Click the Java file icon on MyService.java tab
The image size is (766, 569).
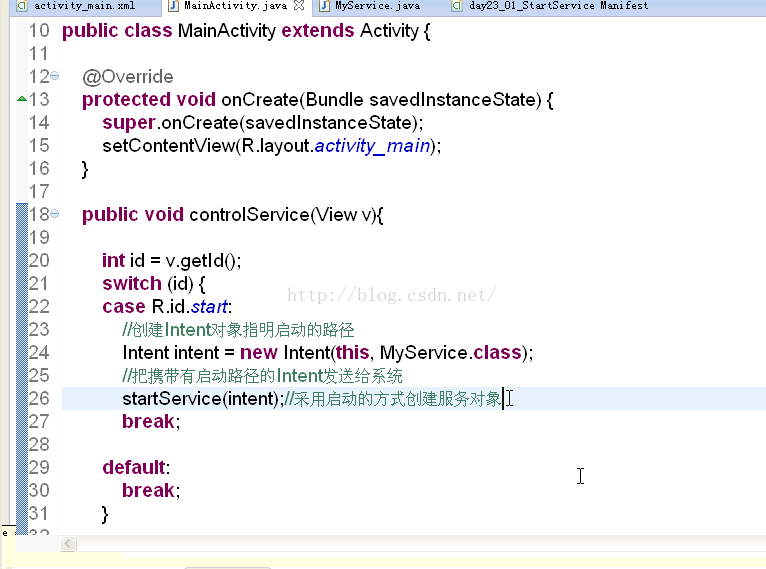tap(324, 6)
